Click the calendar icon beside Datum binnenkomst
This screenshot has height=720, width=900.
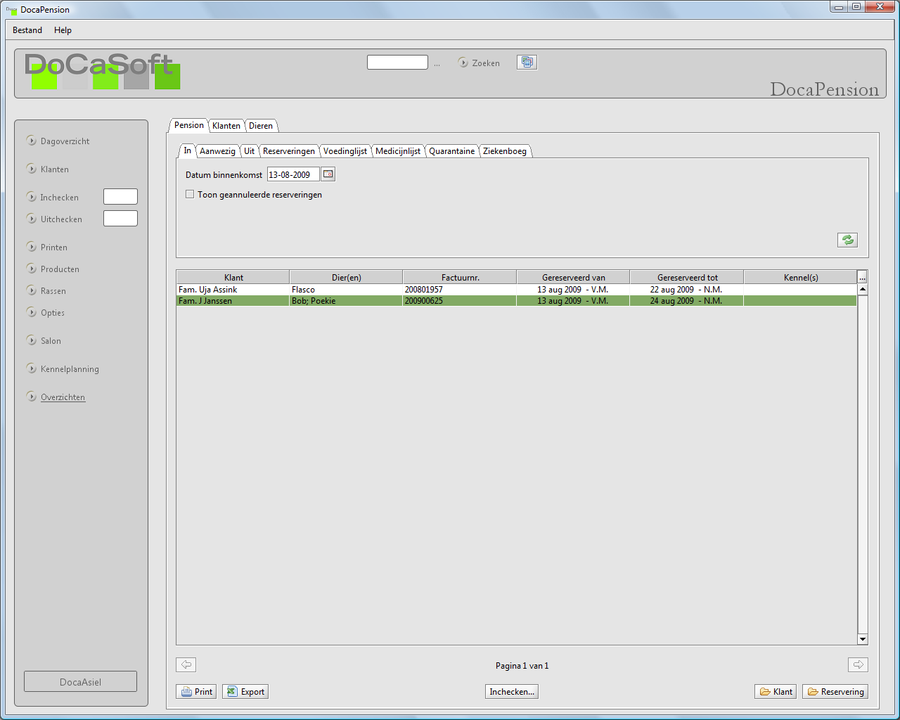(x=328, y=174)
